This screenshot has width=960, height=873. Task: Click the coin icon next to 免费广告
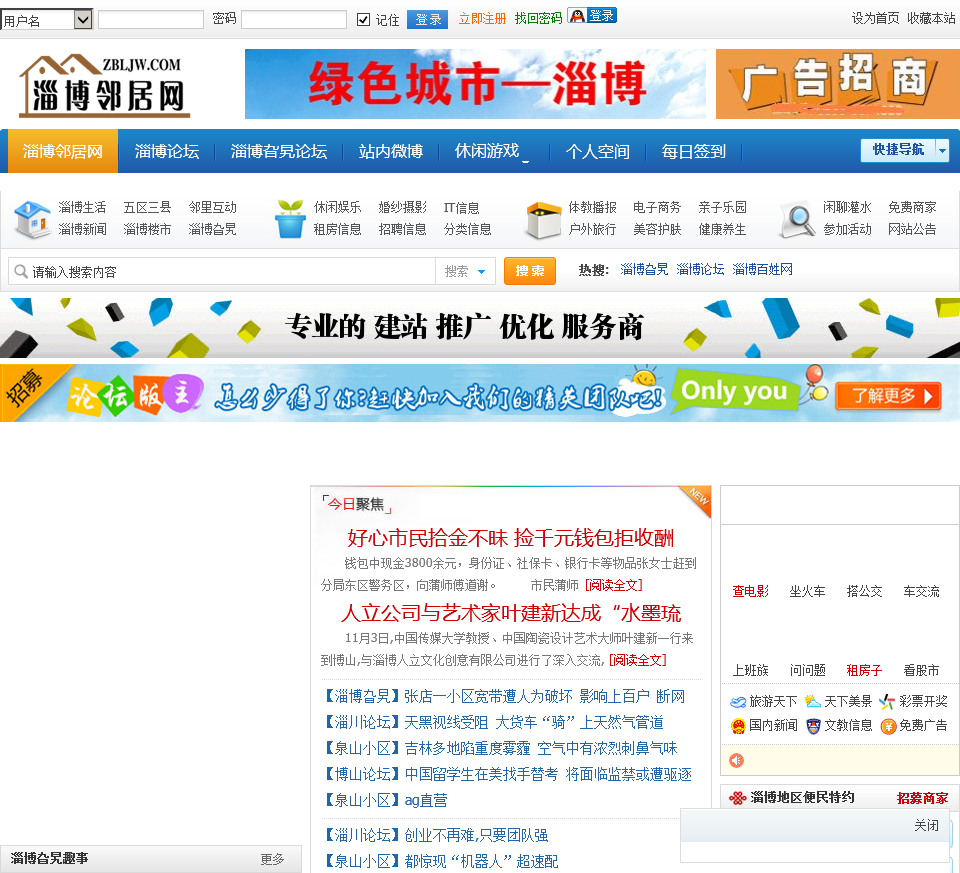coord(888,726)
